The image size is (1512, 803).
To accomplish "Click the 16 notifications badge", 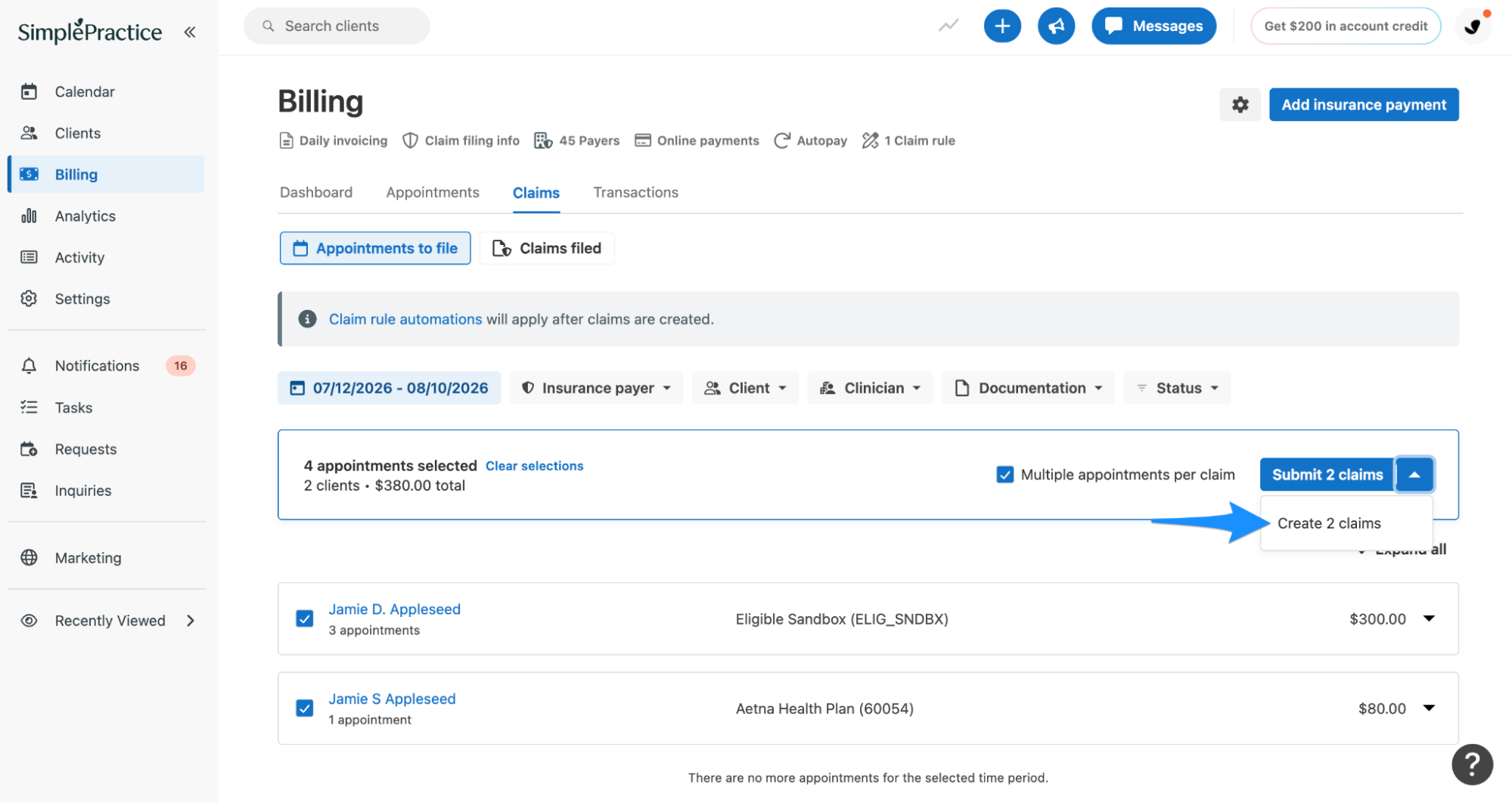I will click(x=181, y=366).
